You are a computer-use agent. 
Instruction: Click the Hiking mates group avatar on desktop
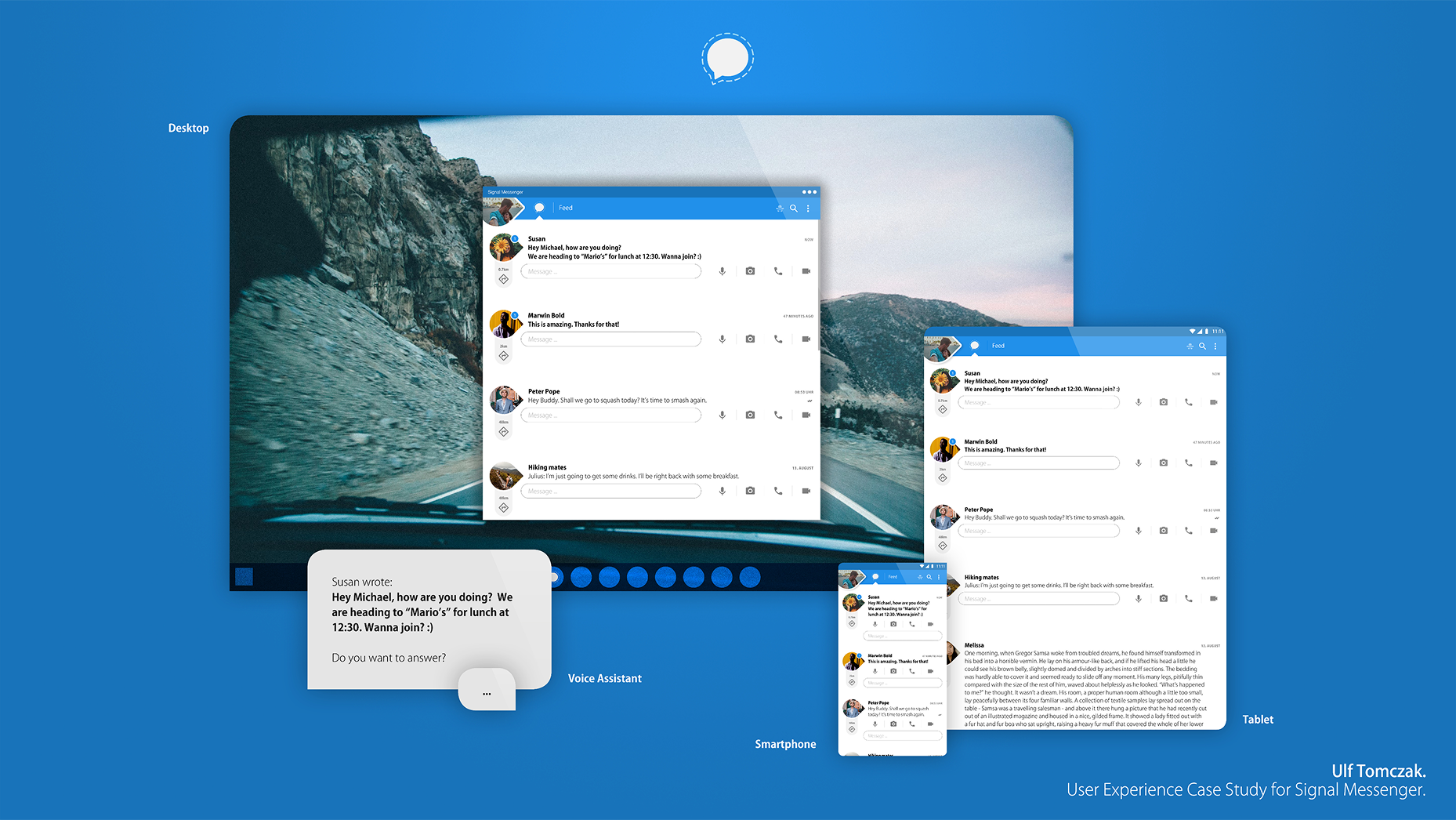(504, 476)
